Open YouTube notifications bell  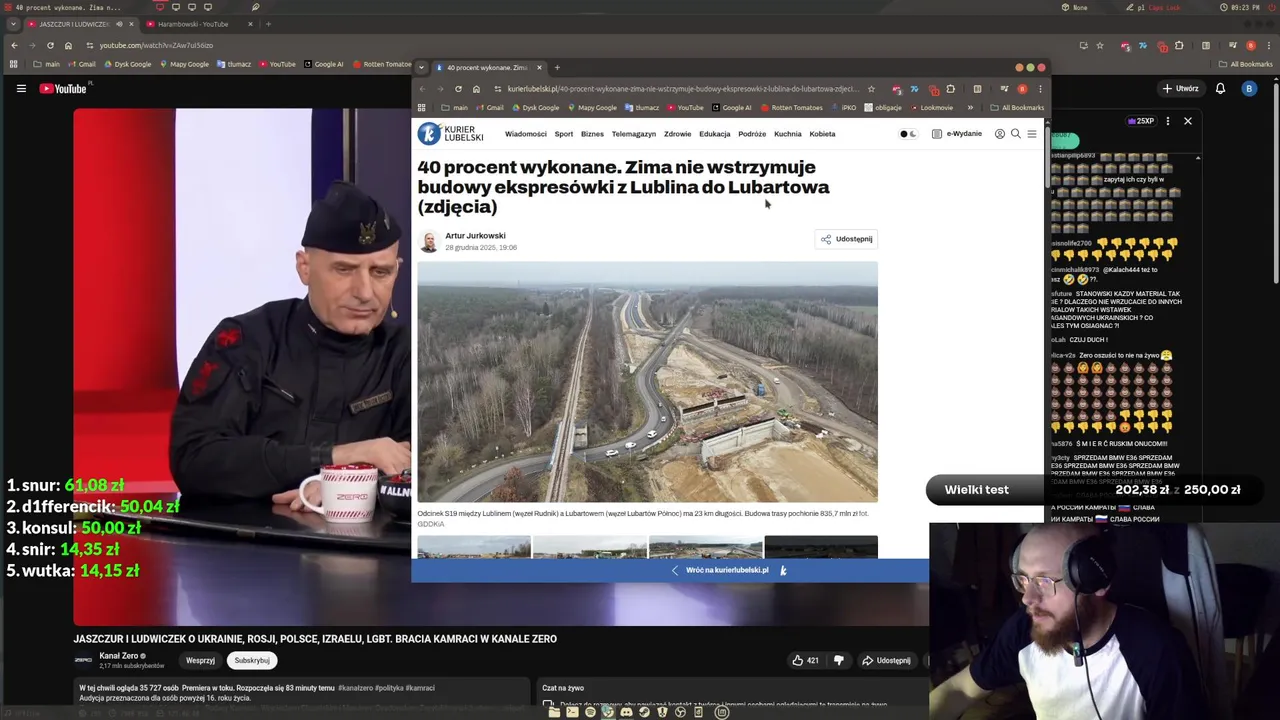[x=1220, y=88]
